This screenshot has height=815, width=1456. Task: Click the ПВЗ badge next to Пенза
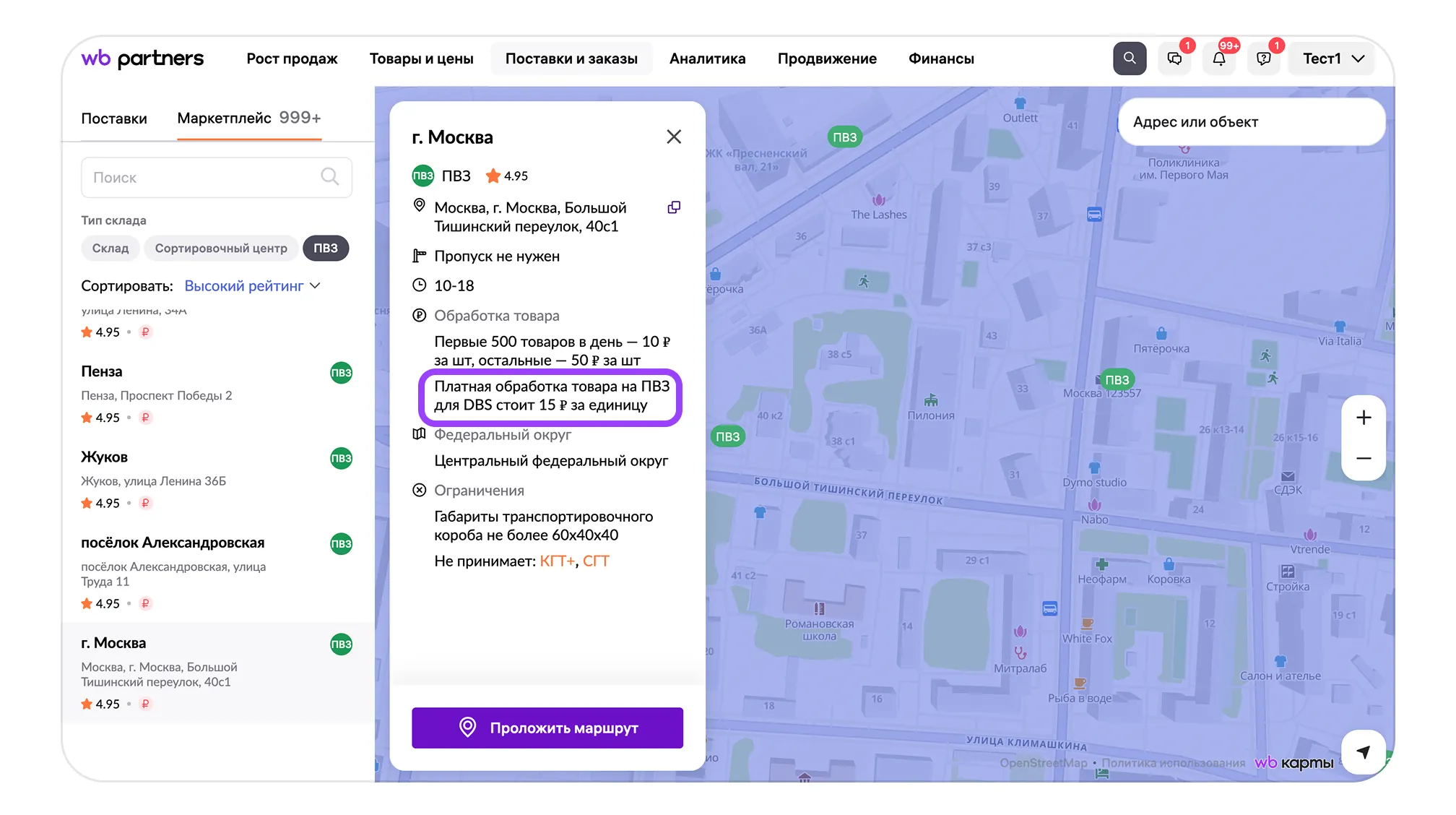[341, 373]
